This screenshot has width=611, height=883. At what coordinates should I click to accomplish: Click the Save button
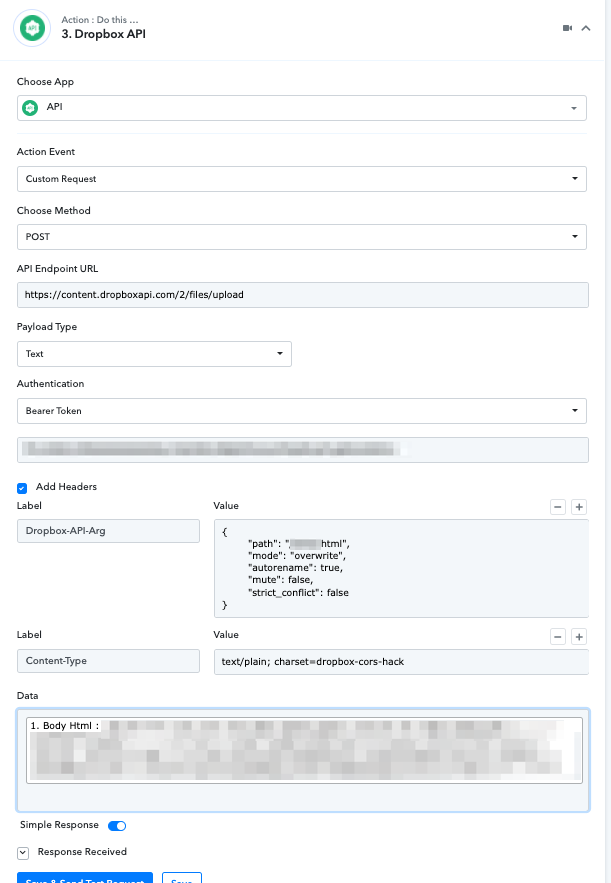tap(181, 878)
